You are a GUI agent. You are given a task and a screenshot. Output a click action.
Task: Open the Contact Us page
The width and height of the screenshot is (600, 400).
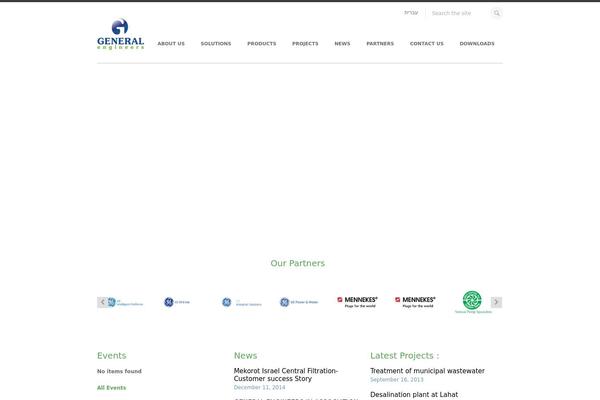pos(427,44)
